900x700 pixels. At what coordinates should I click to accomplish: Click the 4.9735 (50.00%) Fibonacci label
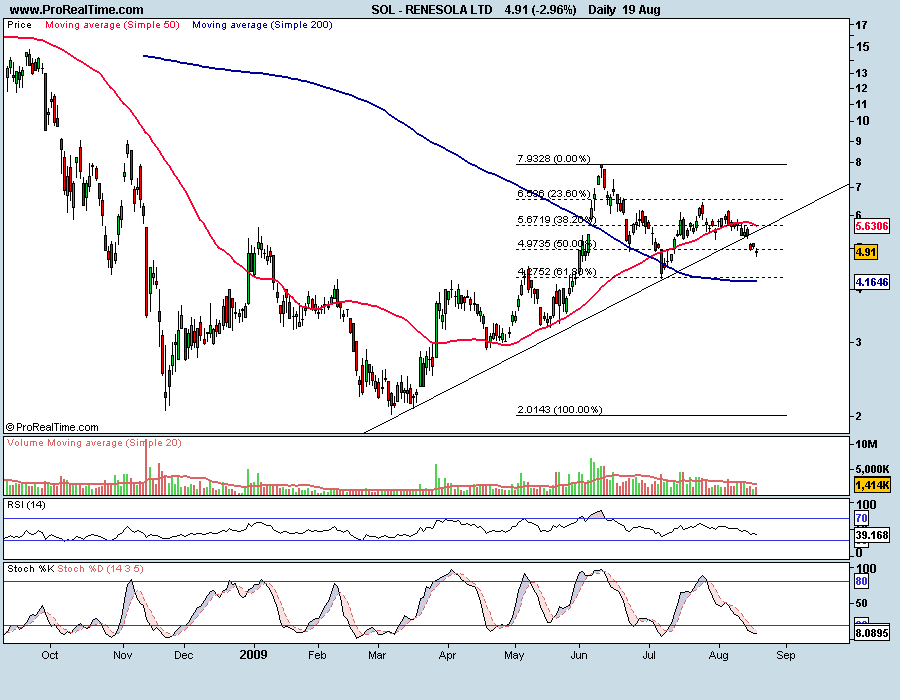pos(556,243)
